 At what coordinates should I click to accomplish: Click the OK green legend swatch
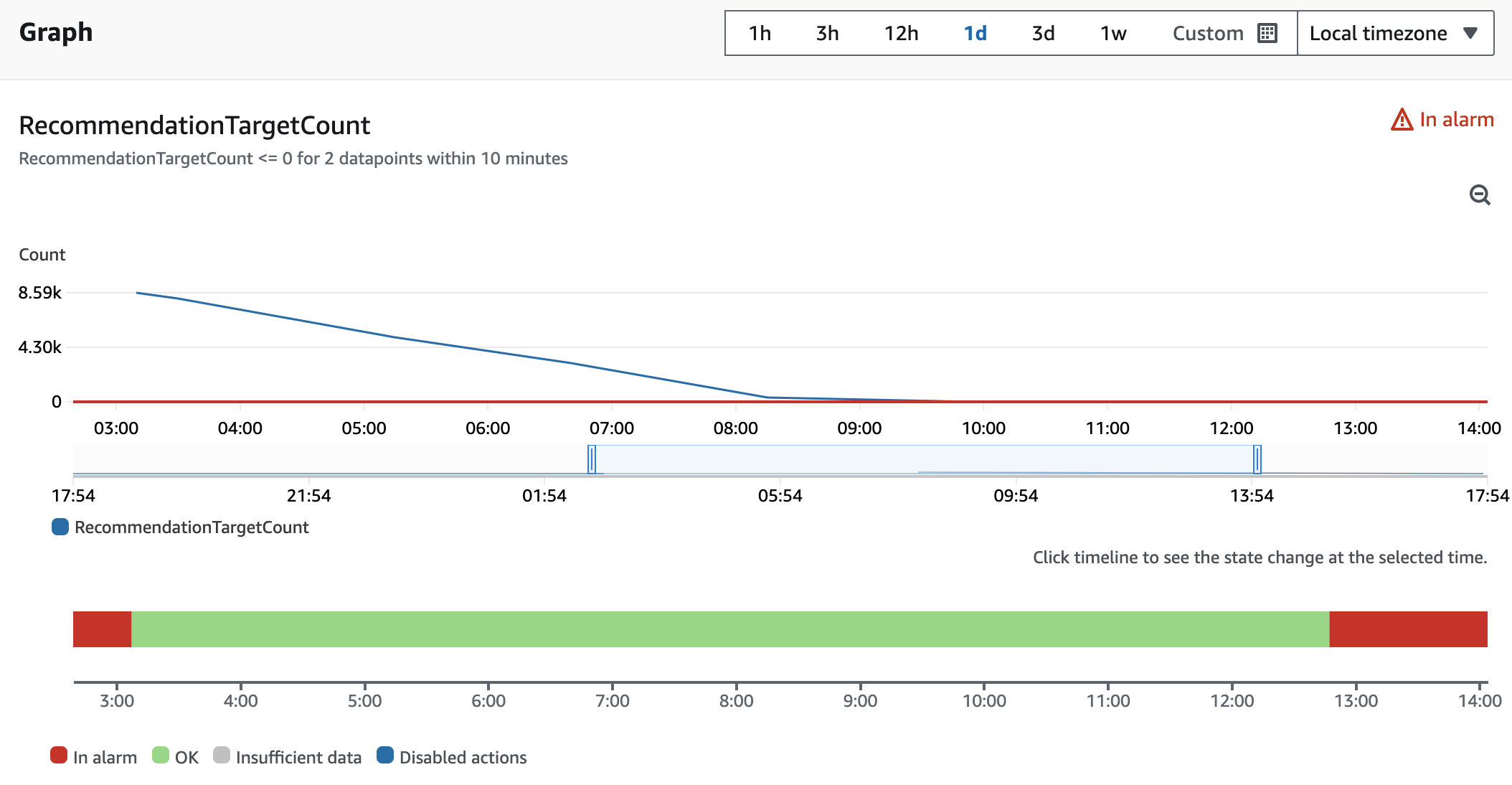pyautogui.click(x=161, y=755)
